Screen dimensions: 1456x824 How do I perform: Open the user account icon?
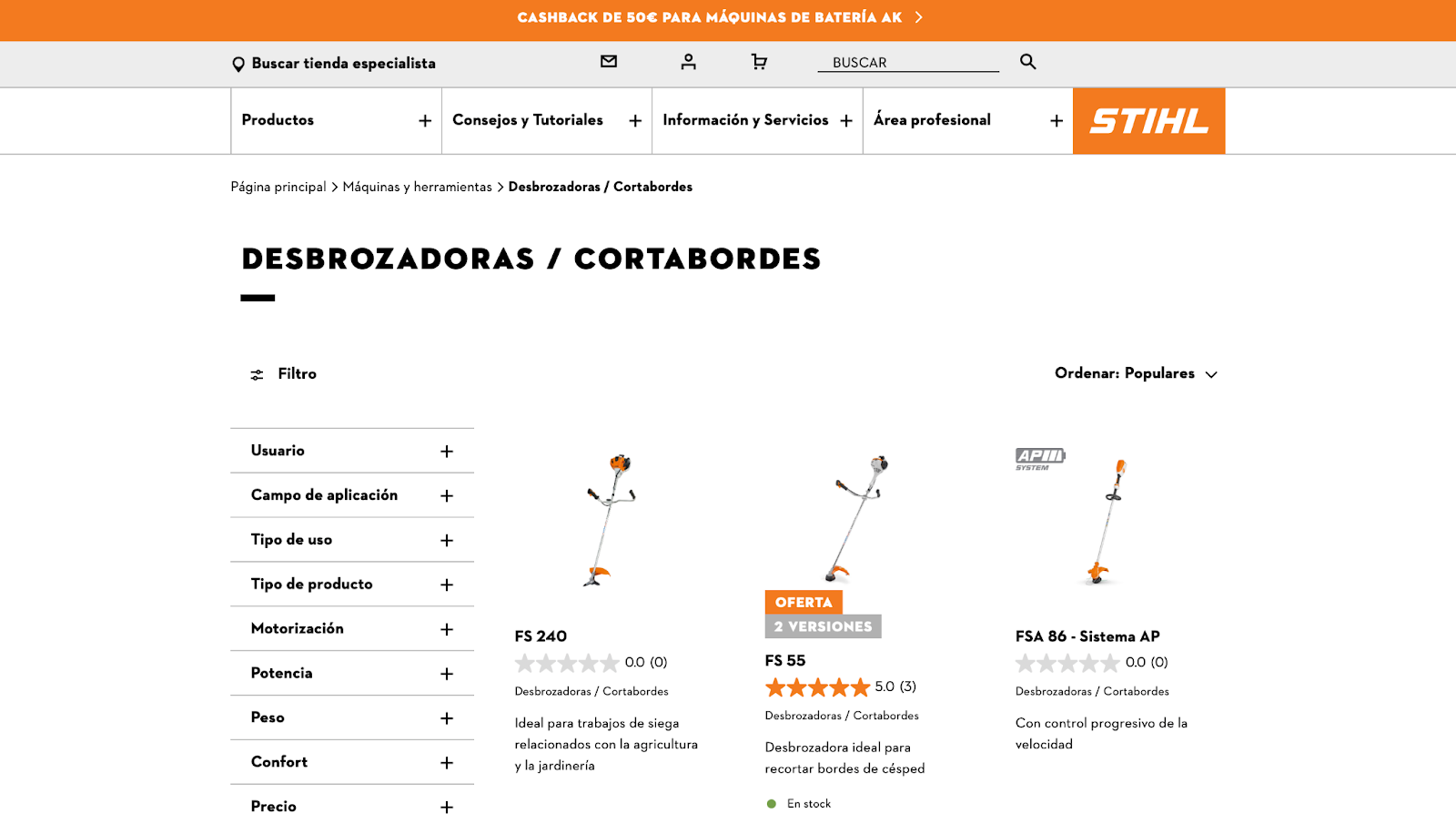(x=688, y=61)
